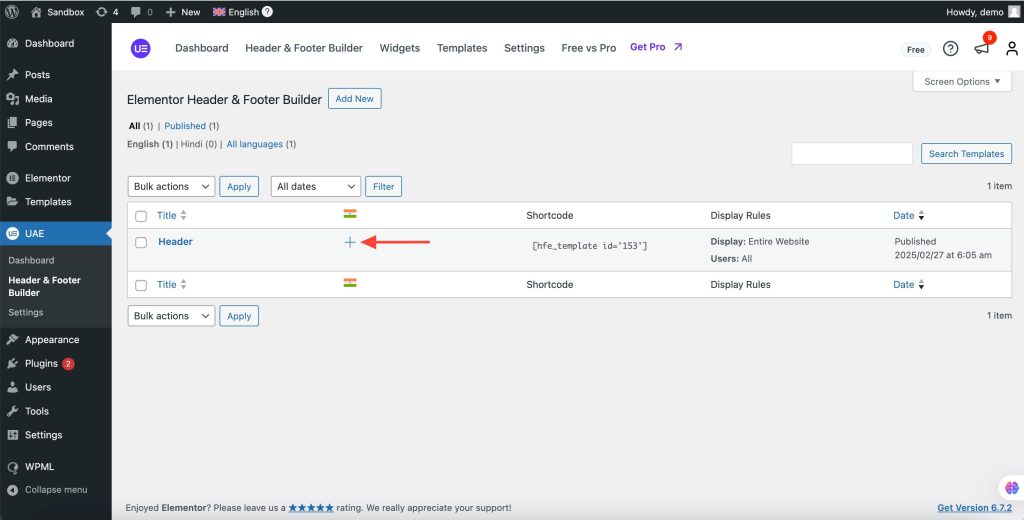Open the megaphone notifications icon

tap(982, 48)
